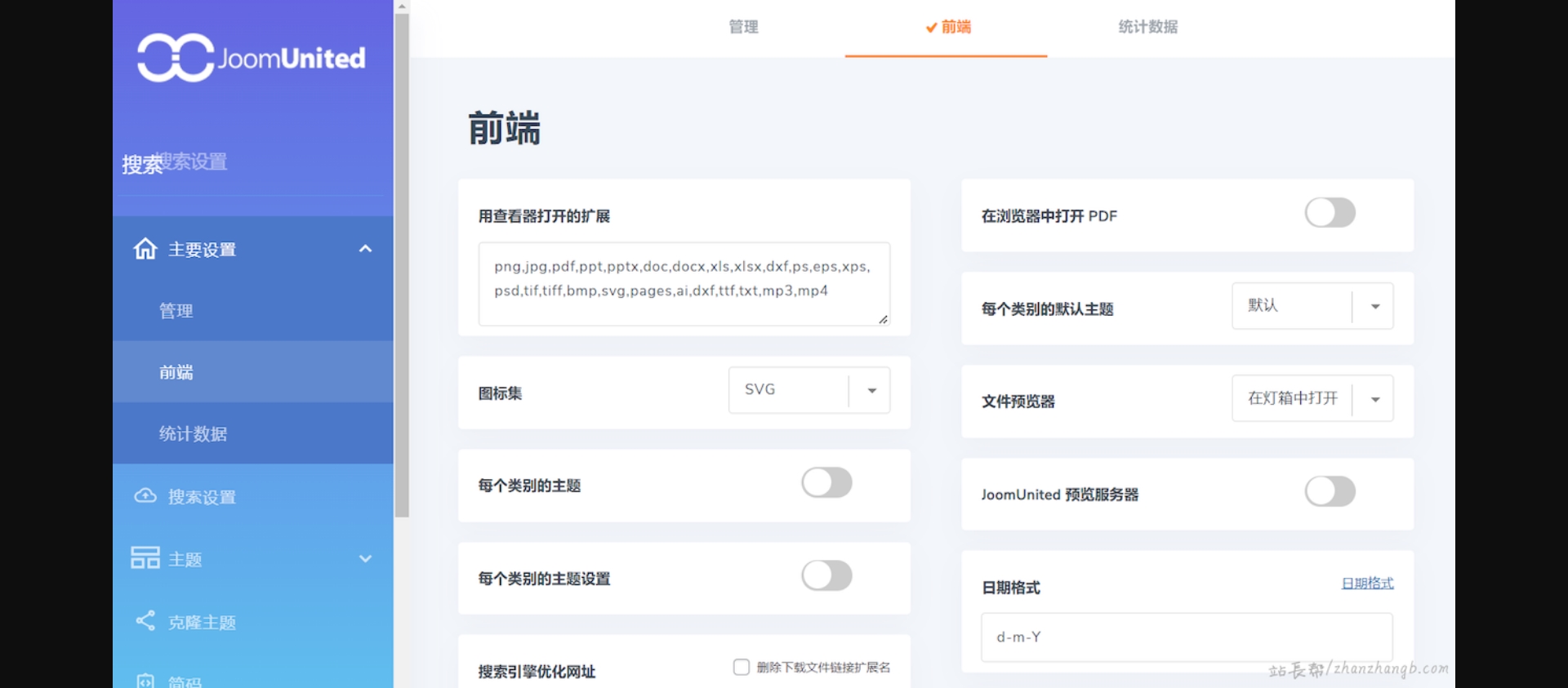Open the 图标集 SVG dropdown
Viewport: 1568px width, 688px height.
pyautogui.click(x=808, y=390)
